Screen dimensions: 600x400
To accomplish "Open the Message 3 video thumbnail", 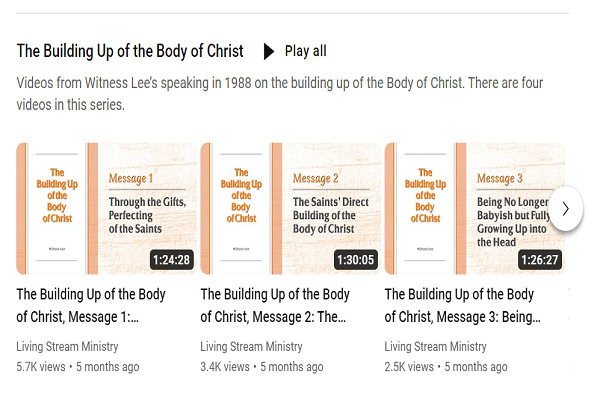I will [x=474, y=209].
